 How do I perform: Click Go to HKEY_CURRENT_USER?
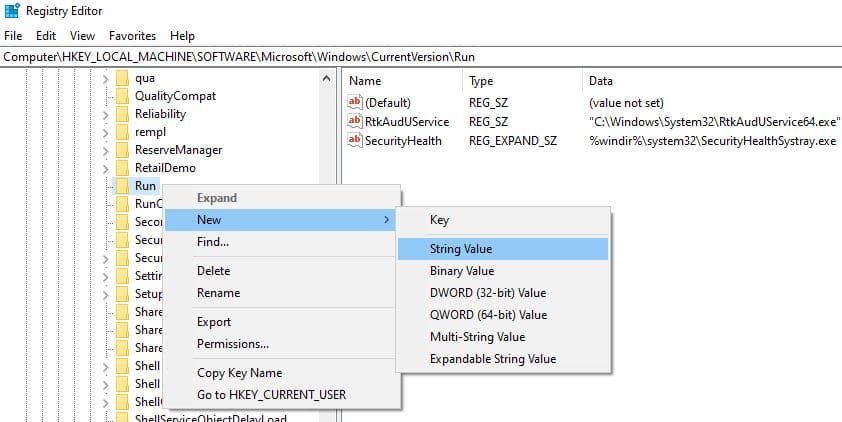271,394
